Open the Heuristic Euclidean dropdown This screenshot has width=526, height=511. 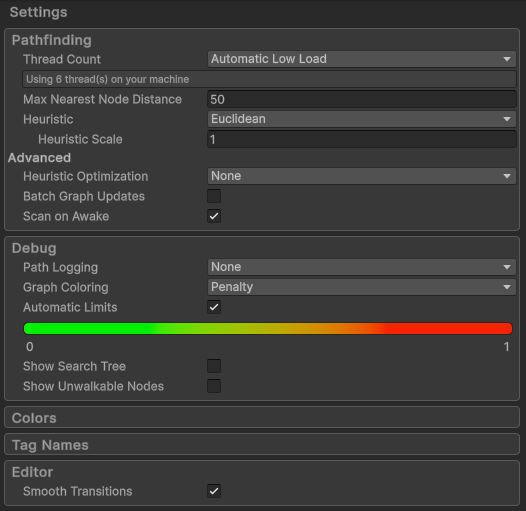tap(362, 119)
